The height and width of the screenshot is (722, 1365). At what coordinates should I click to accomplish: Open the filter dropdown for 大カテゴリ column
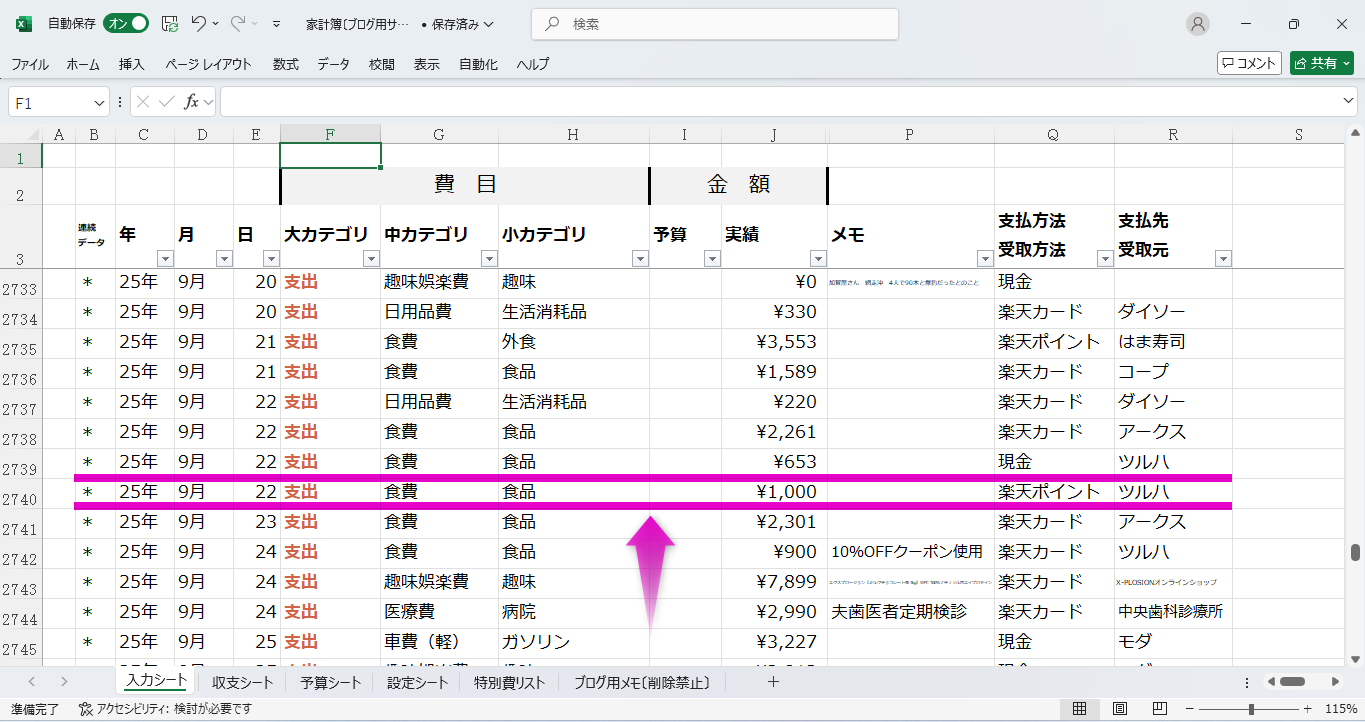click(371, 259)
